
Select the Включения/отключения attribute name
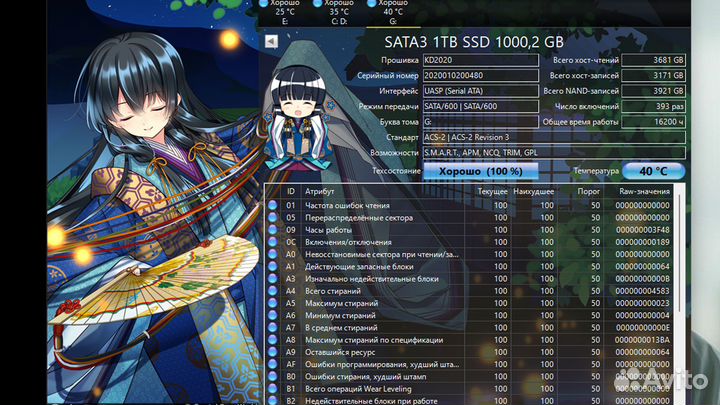pos(349,242)
